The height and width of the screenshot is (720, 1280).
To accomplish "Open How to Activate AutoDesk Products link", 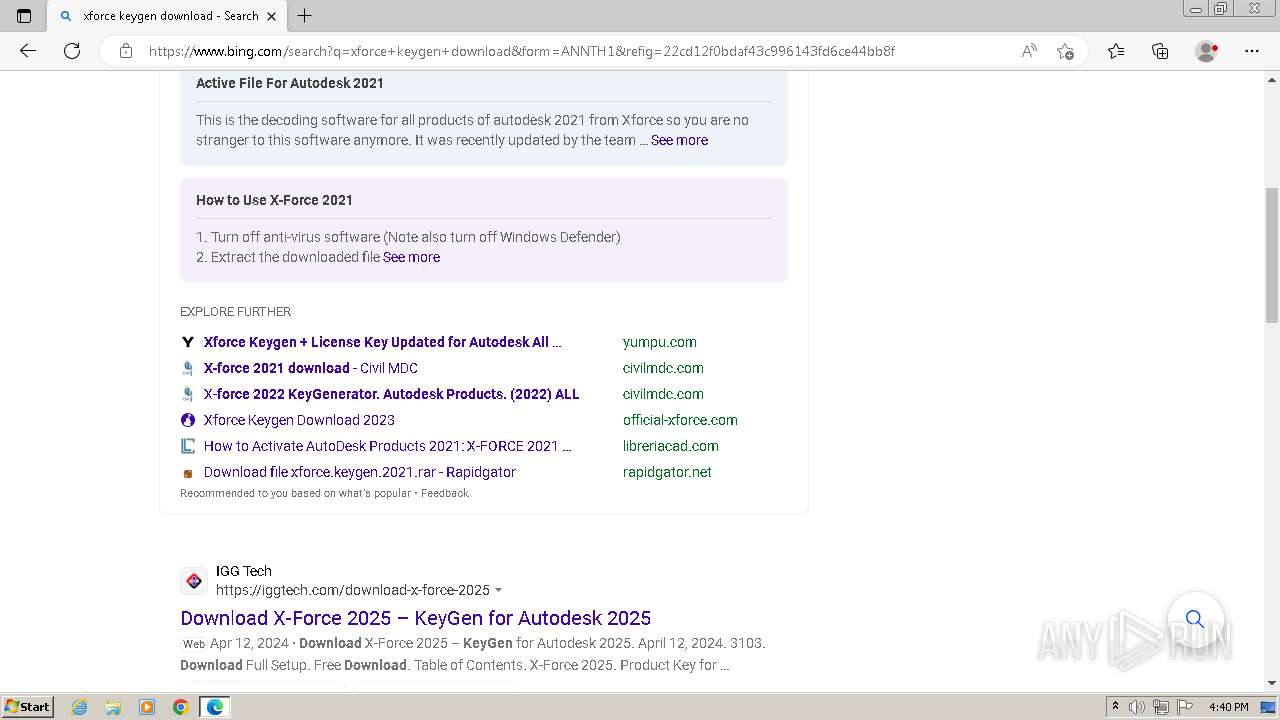I will (x=388, y=446).
